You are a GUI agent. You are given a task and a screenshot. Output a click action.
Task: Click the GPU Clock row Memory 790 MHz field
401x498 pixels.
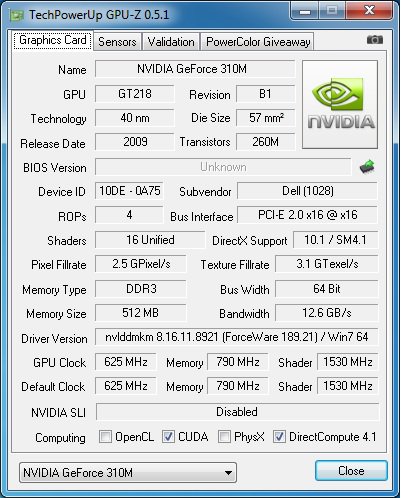point(238,362)
